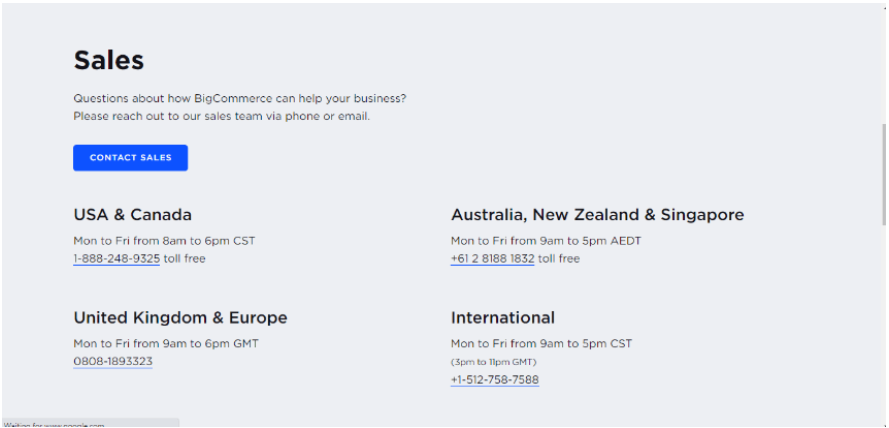Select the United Kingdom & Europe heading
Viewport: 889px width, 428px height.
pyautogui.click(x=180, y=317)
